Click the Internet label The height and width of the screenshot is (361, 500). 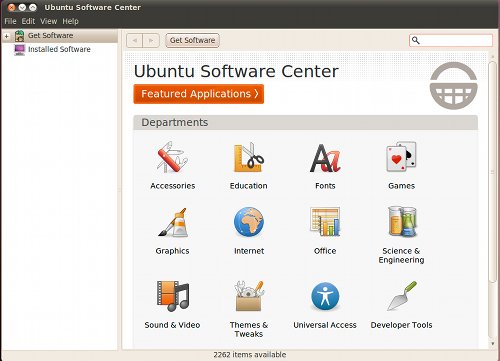(249, 251)
